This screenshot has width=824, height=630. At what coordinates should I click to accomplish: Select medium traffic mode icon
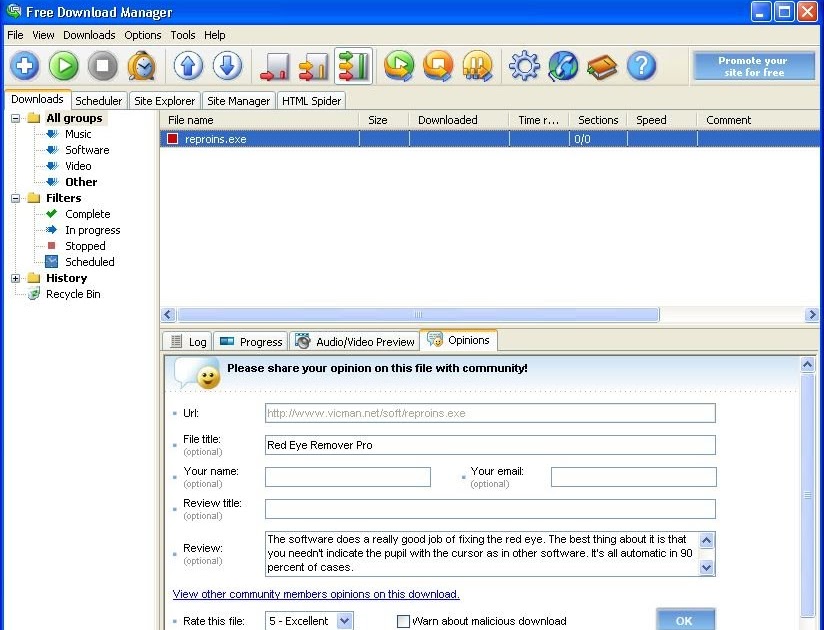tap(314, 66)
